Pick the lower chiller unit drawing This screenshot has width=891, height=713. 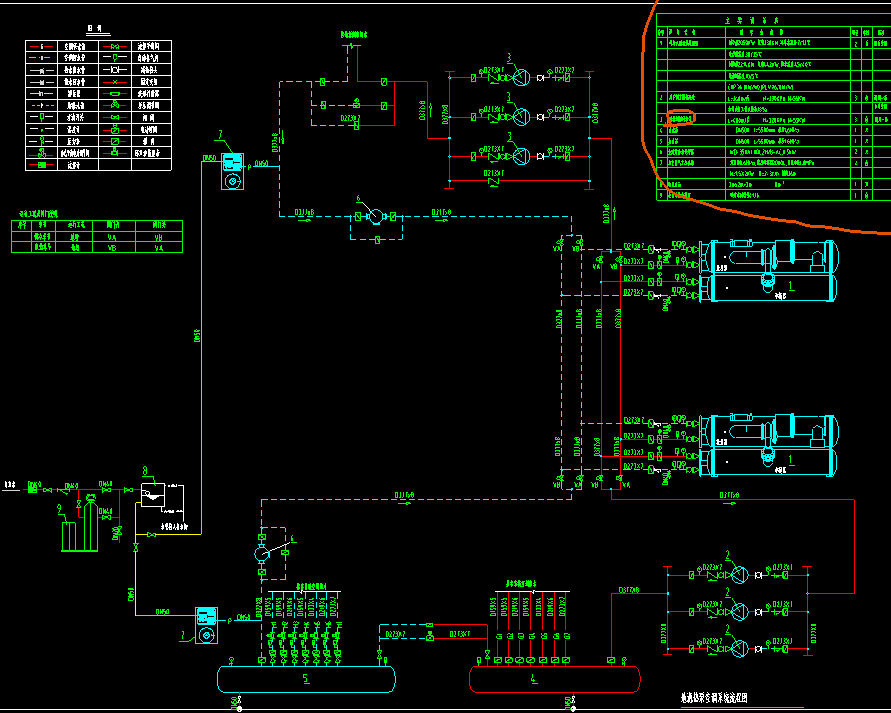click(x=770, y=446)
